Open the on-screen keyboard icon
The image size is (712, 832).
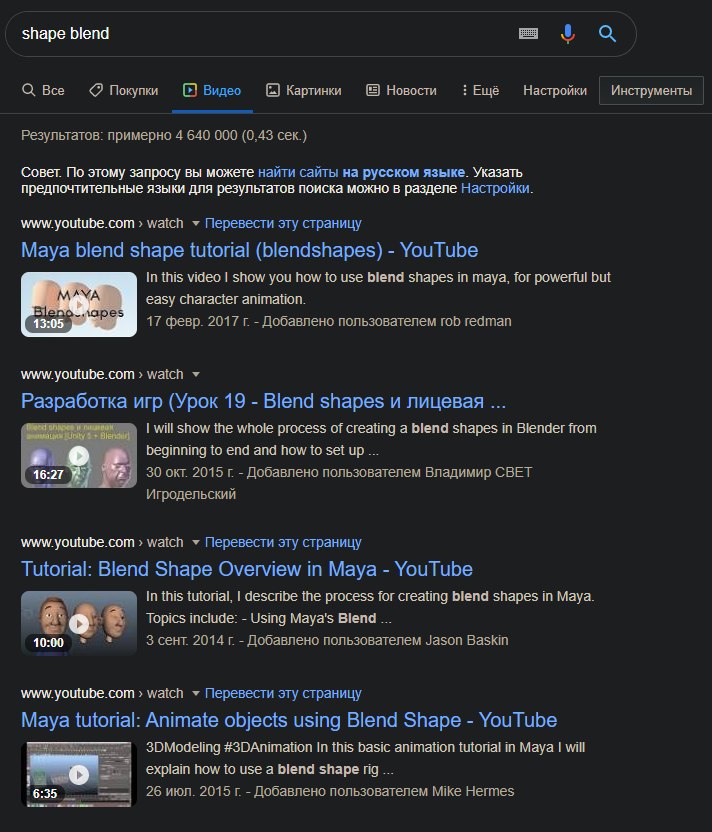(x=528, y=34)
